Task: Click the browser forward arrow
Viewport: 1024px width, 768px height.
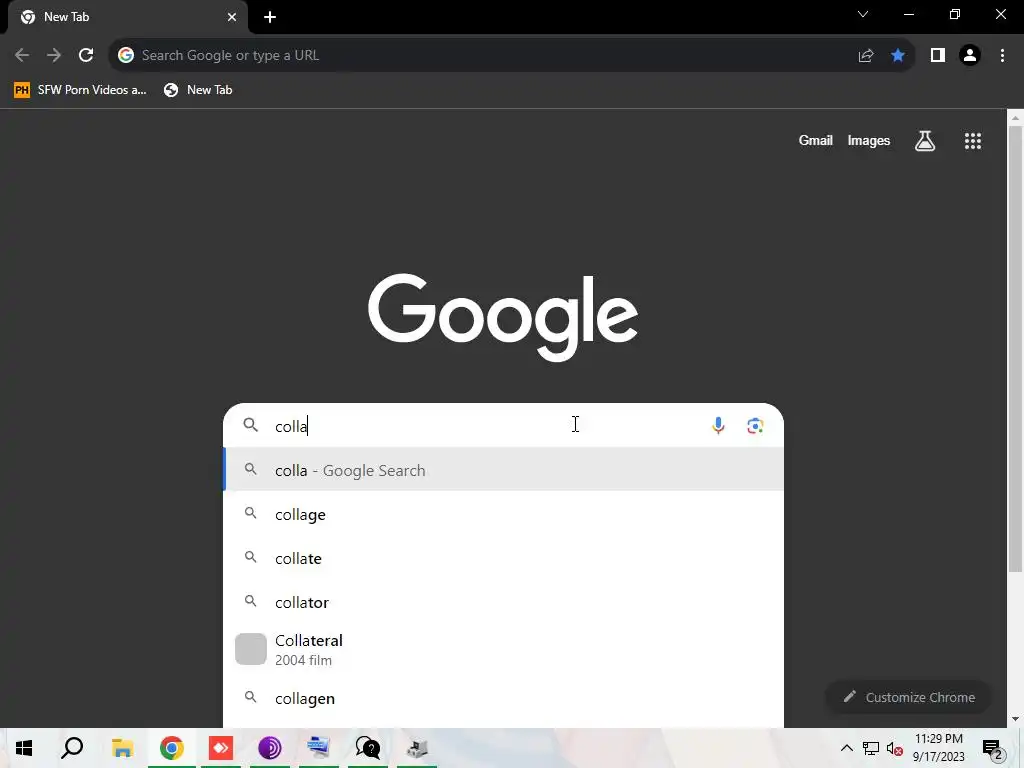Action: (54, 56)
